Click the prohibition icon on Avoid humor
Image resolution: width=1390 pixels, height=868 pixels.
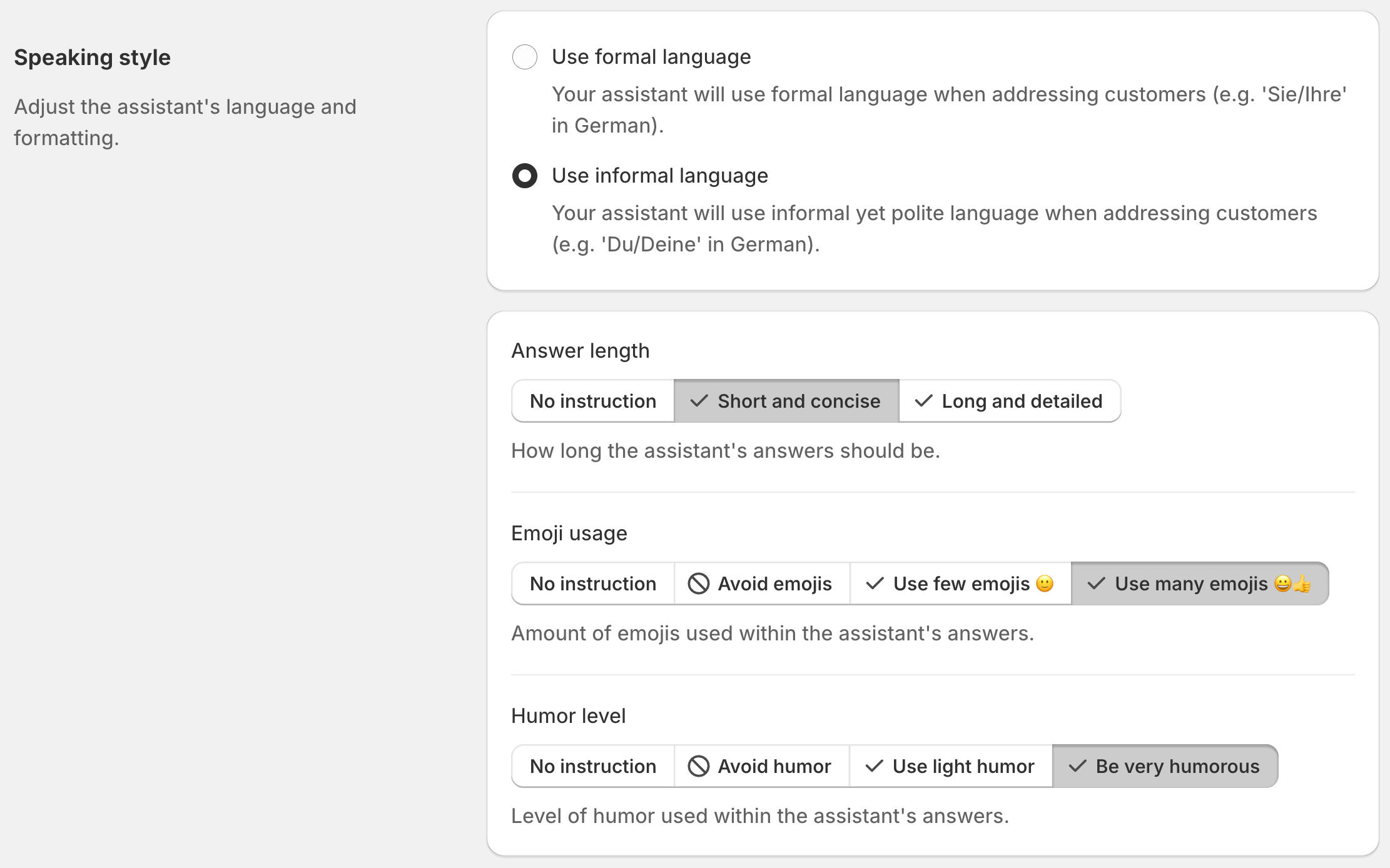pos(699,766)
